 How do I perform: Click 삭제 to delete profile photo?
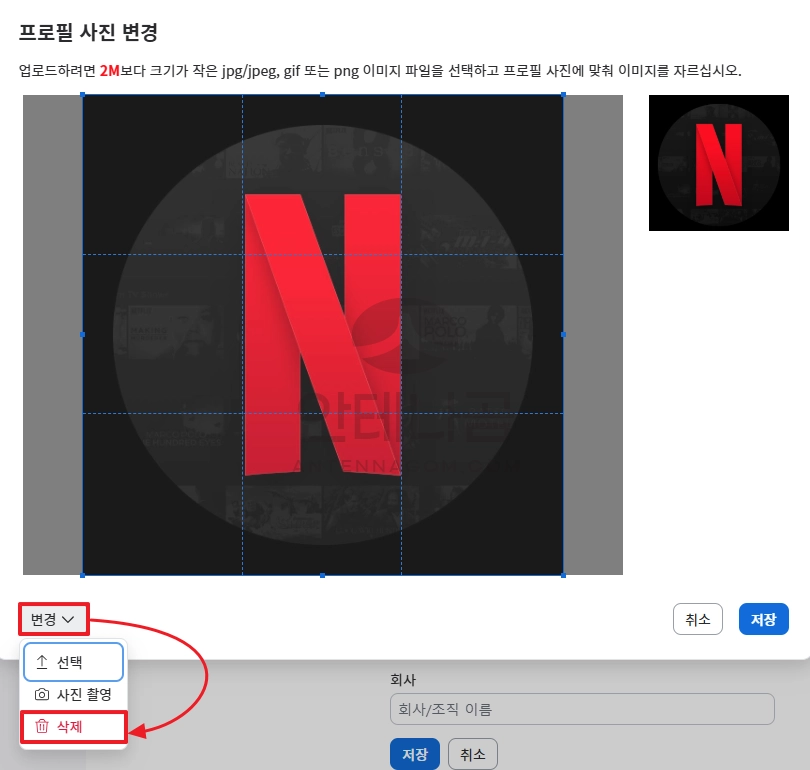pos(73,727)
